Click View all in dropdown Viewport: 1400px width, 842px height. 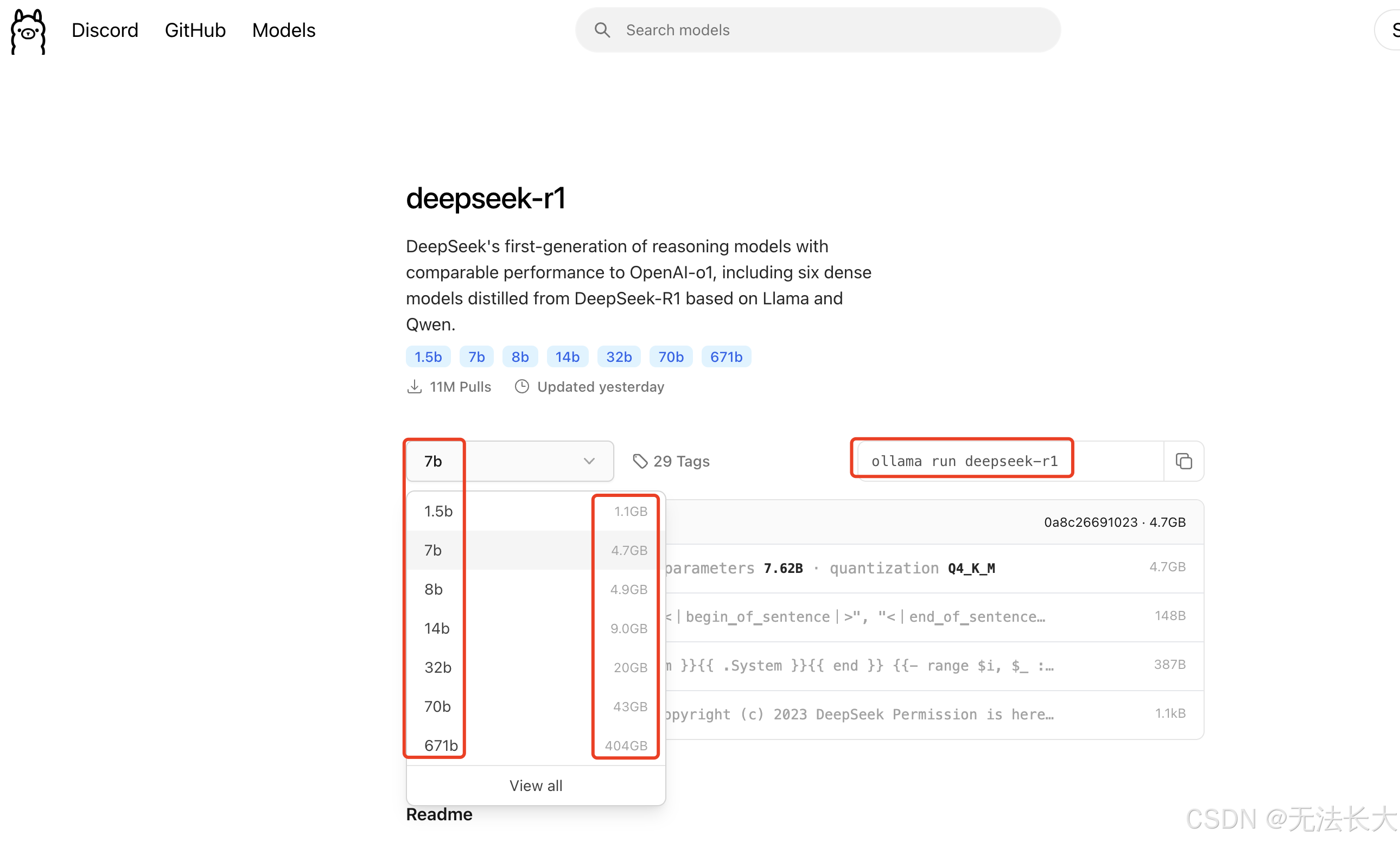click(535, 785)
